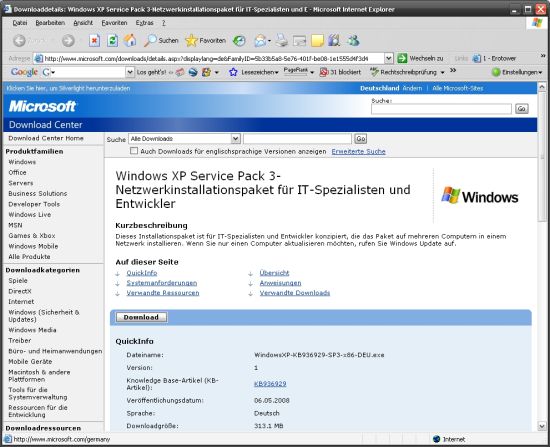Click the Silverlight download banner link
This screenshot has width=550, height=447.
68,88
